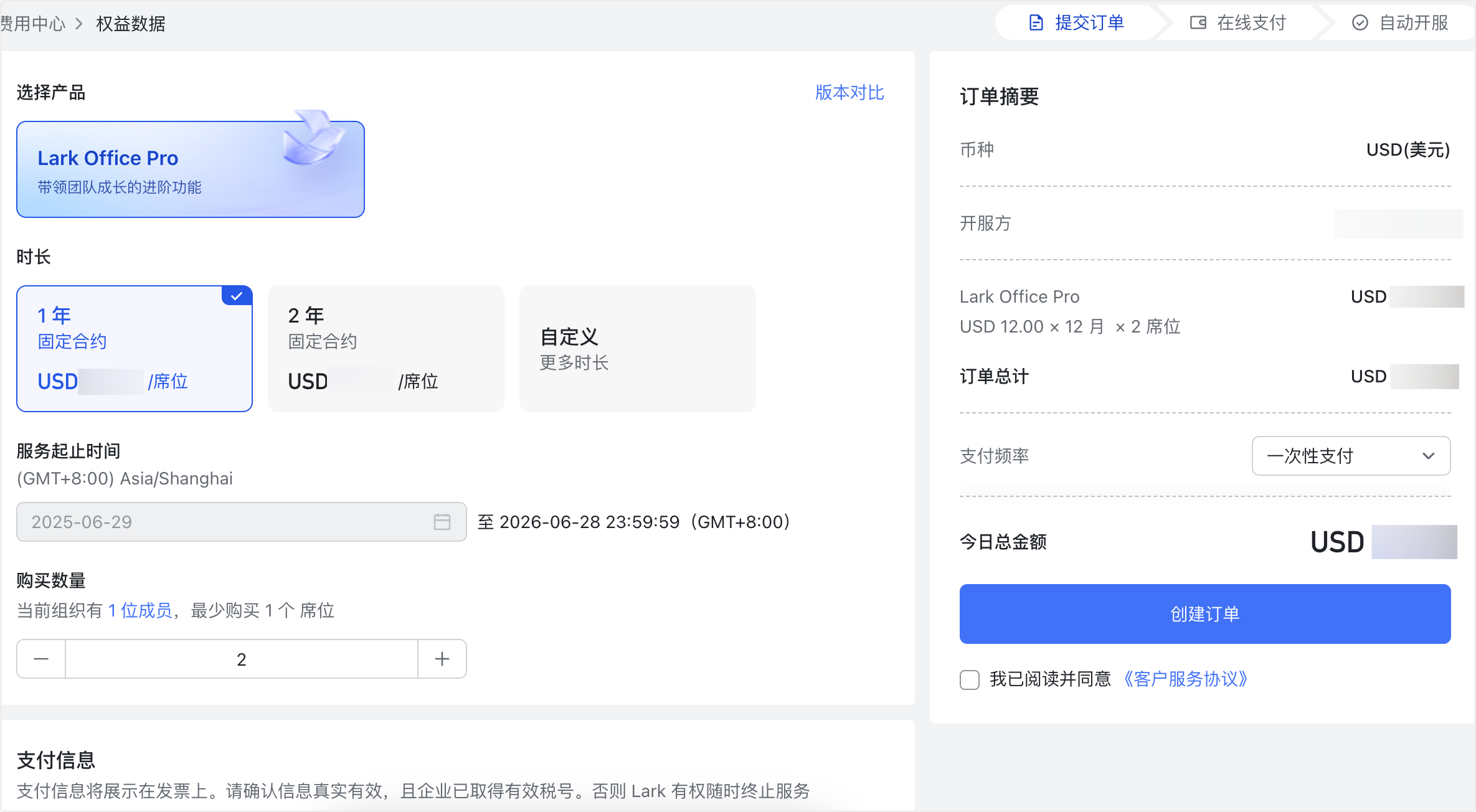Click the 创建订单 button
Image resolution: width=1476 pixels, height=812 pixels.
[1205, 614]
